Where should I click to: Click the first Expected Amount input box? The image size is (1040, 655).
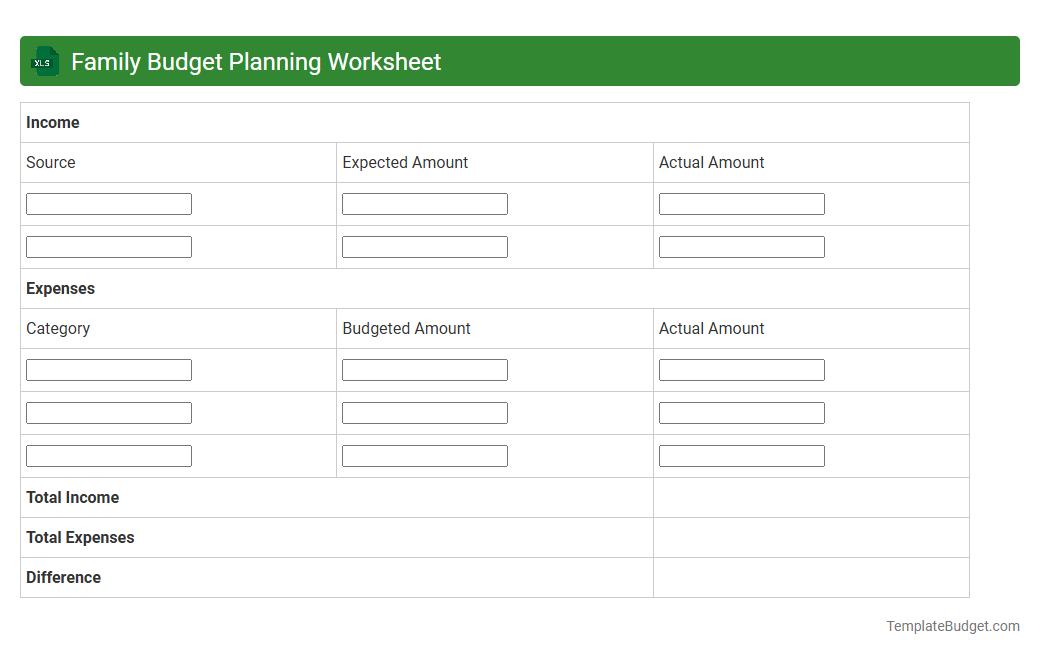(424, 203)
